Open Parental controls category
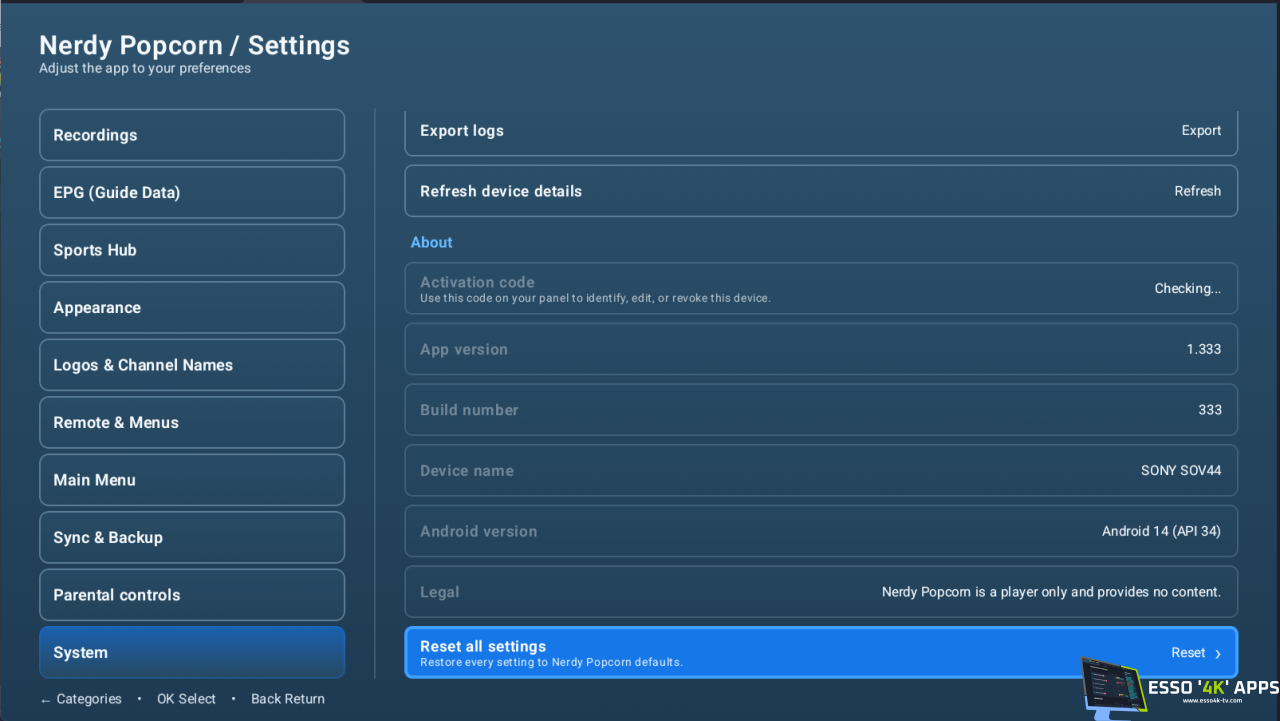 click(x=192, y=595)
